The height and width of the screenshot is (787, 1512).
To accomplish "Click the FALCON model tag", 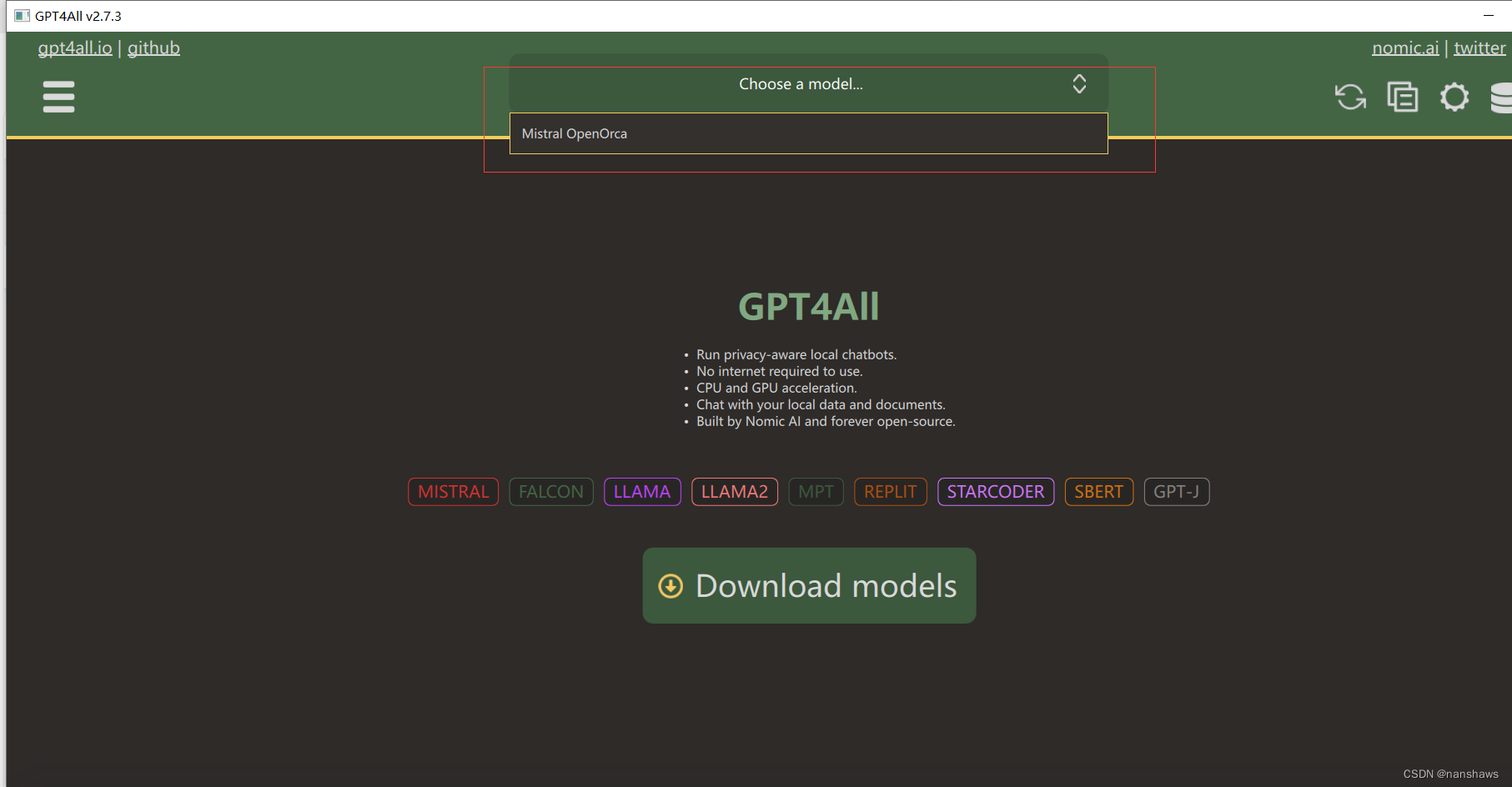I will 551,492.
